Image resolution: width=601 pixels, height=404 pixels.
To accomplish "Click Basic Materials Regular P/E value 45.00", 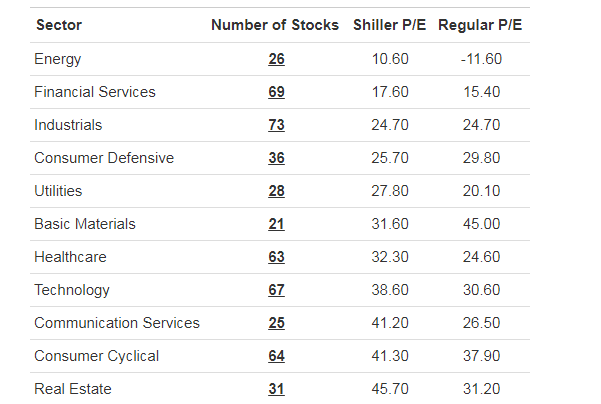I will pyautogui.click(x=481, y=224).
